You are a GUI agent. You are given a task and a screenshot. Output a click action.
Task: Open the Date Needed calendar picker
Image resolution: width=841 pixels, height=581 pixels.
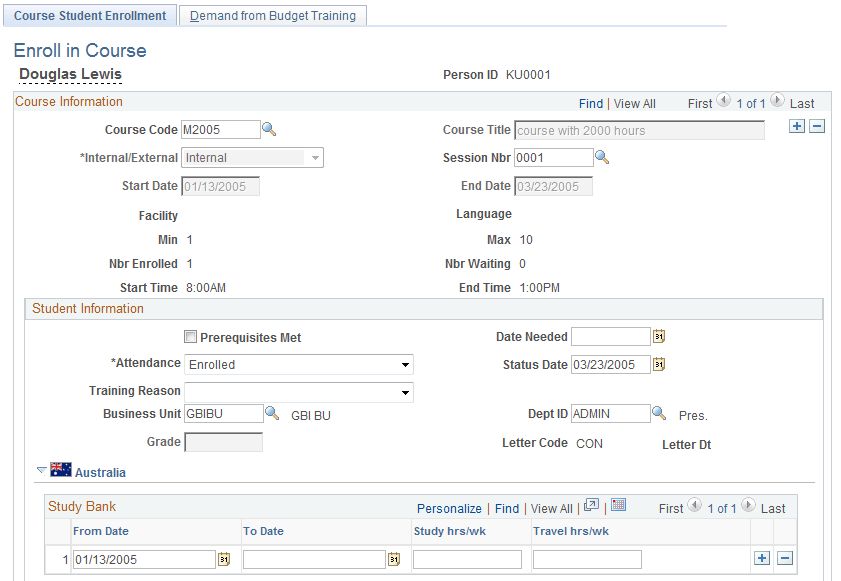(x=658, y=336)
